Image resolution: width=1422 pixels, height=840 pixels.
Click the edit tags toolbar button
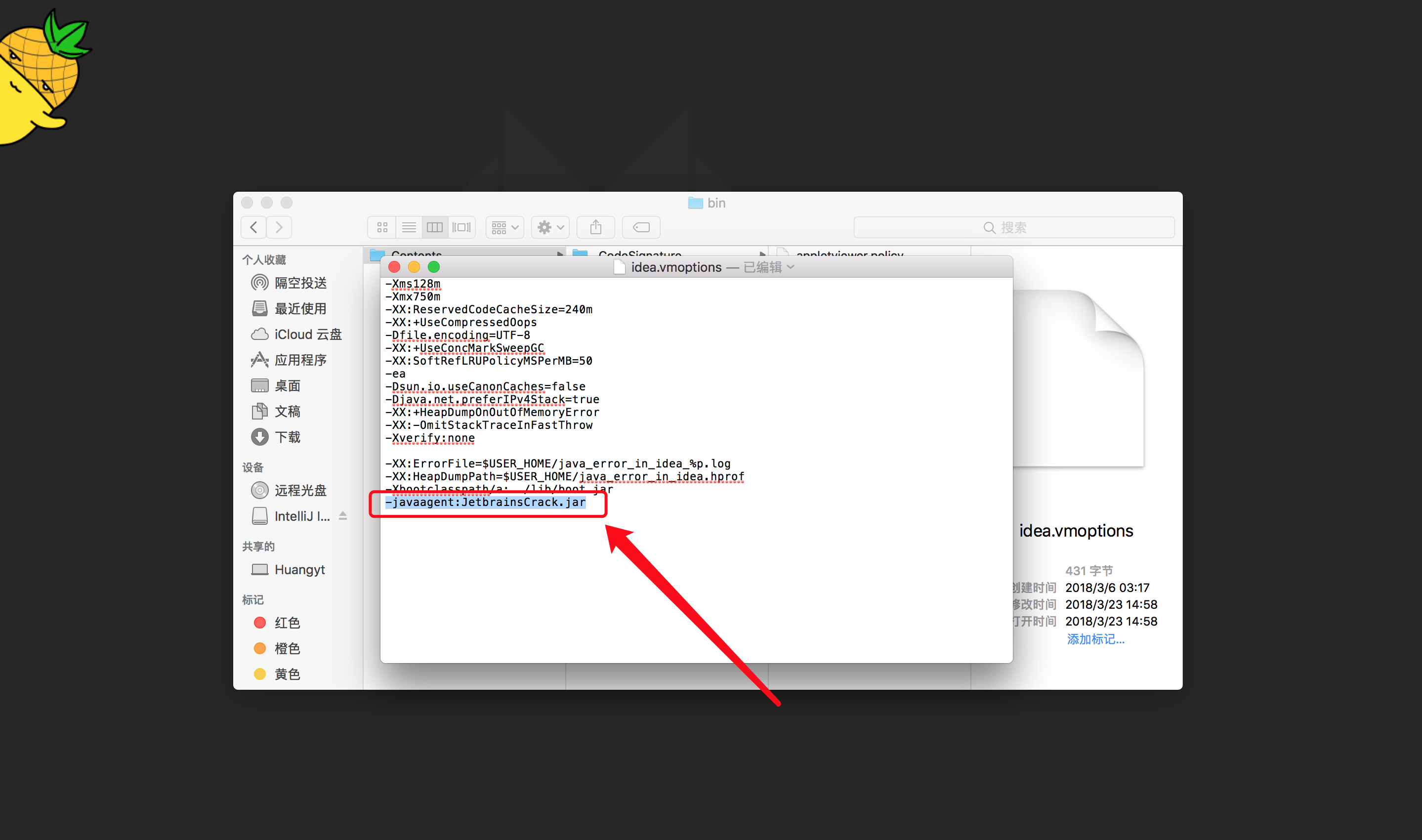641,228
